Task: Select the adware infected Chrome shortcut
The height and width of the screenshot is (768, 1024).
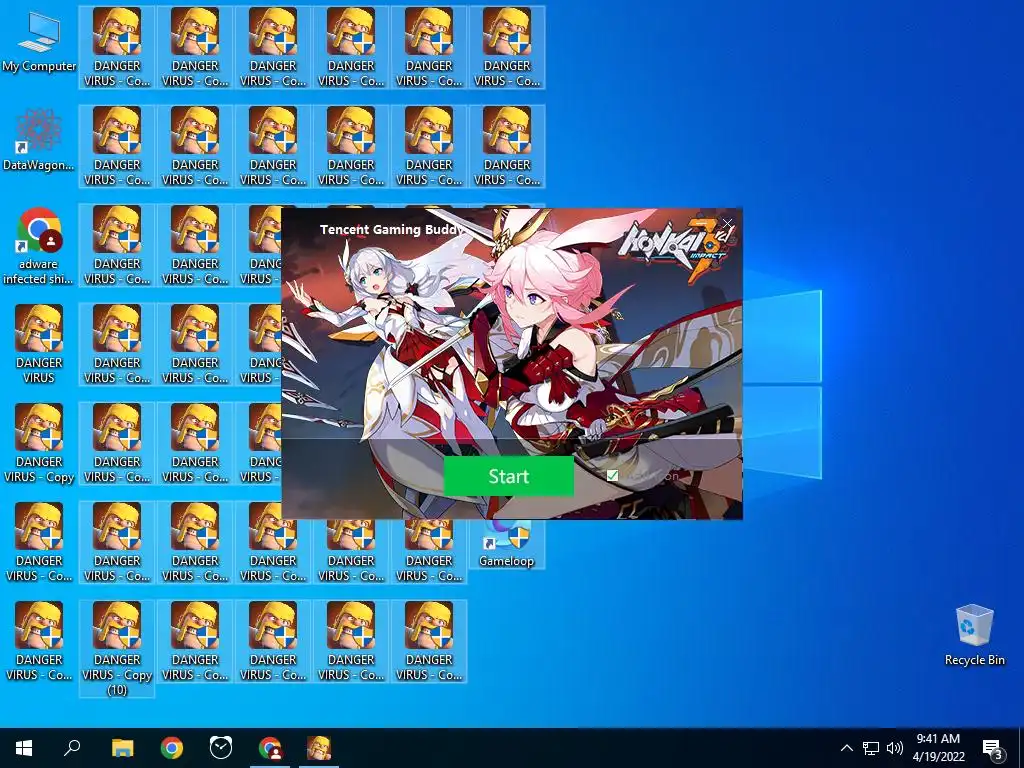Action: tap(39, 247)
